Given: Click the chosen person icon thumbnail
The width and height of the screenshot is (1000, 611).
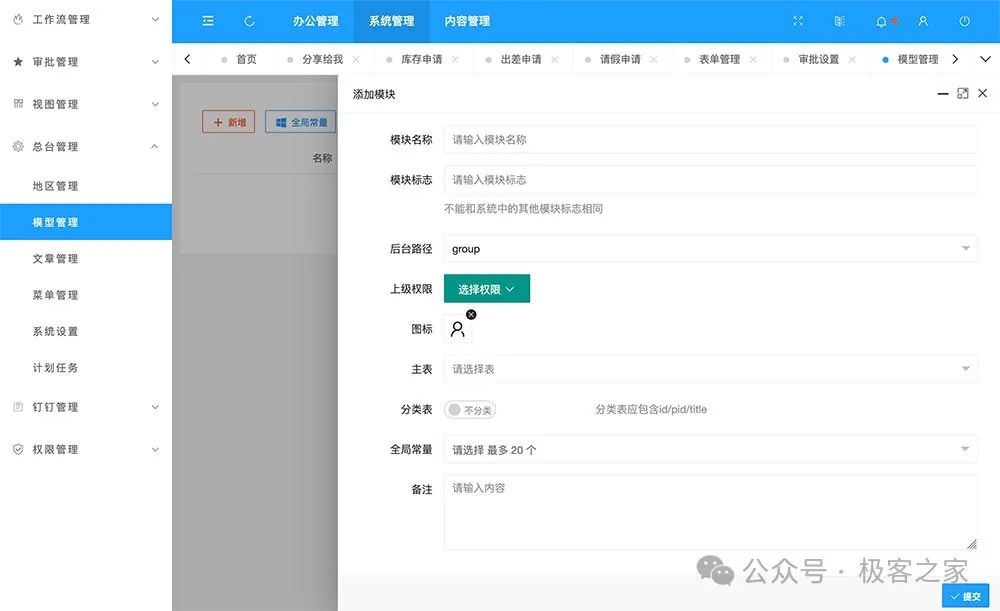Looking at the screenshot, I should (x=457, y=329).
